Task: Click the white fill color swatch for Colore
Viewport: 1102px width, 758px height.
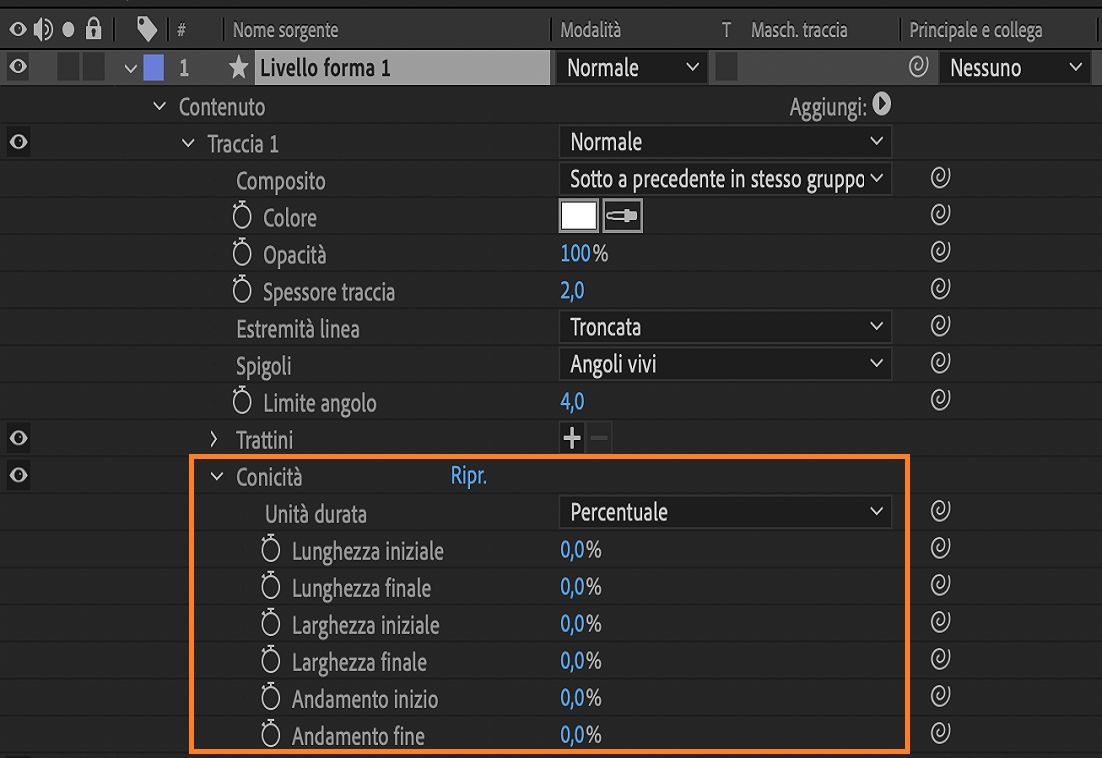Action: point(579,215)
